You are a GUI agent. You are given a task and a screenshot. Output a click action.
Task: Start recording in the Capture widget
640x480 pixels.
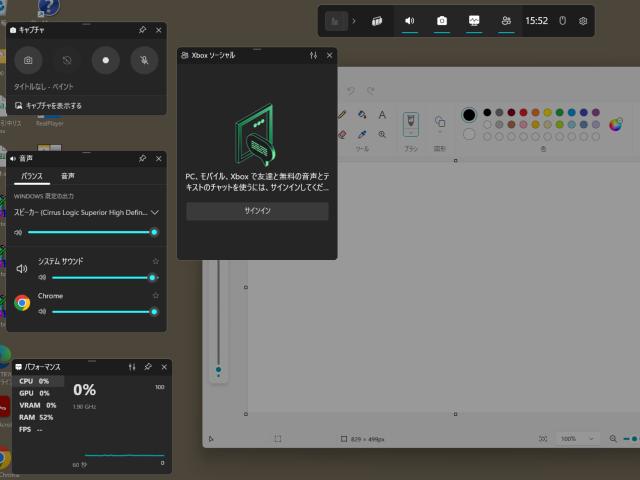coord(106,60)
